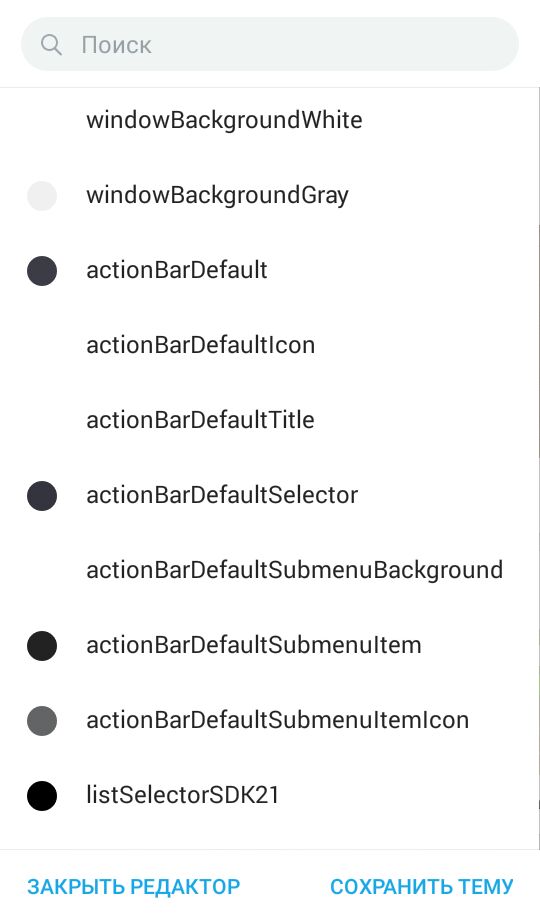Image resolution: width=540 pixels, height=922 pixels.
Task: Select the actionBarDefaultSelector row label
Action: pyautogui.click(x=222, y=496)
